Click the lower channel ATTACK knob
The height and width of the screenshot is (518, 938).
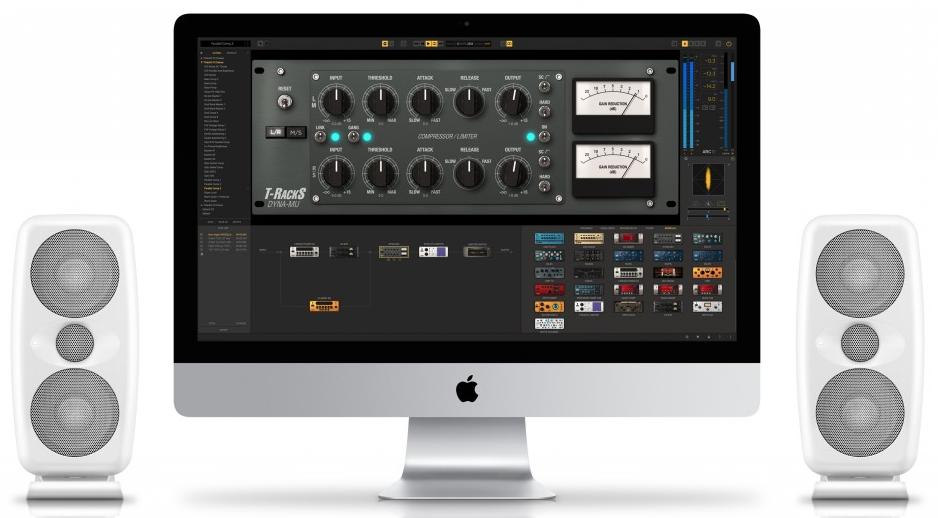425,173
